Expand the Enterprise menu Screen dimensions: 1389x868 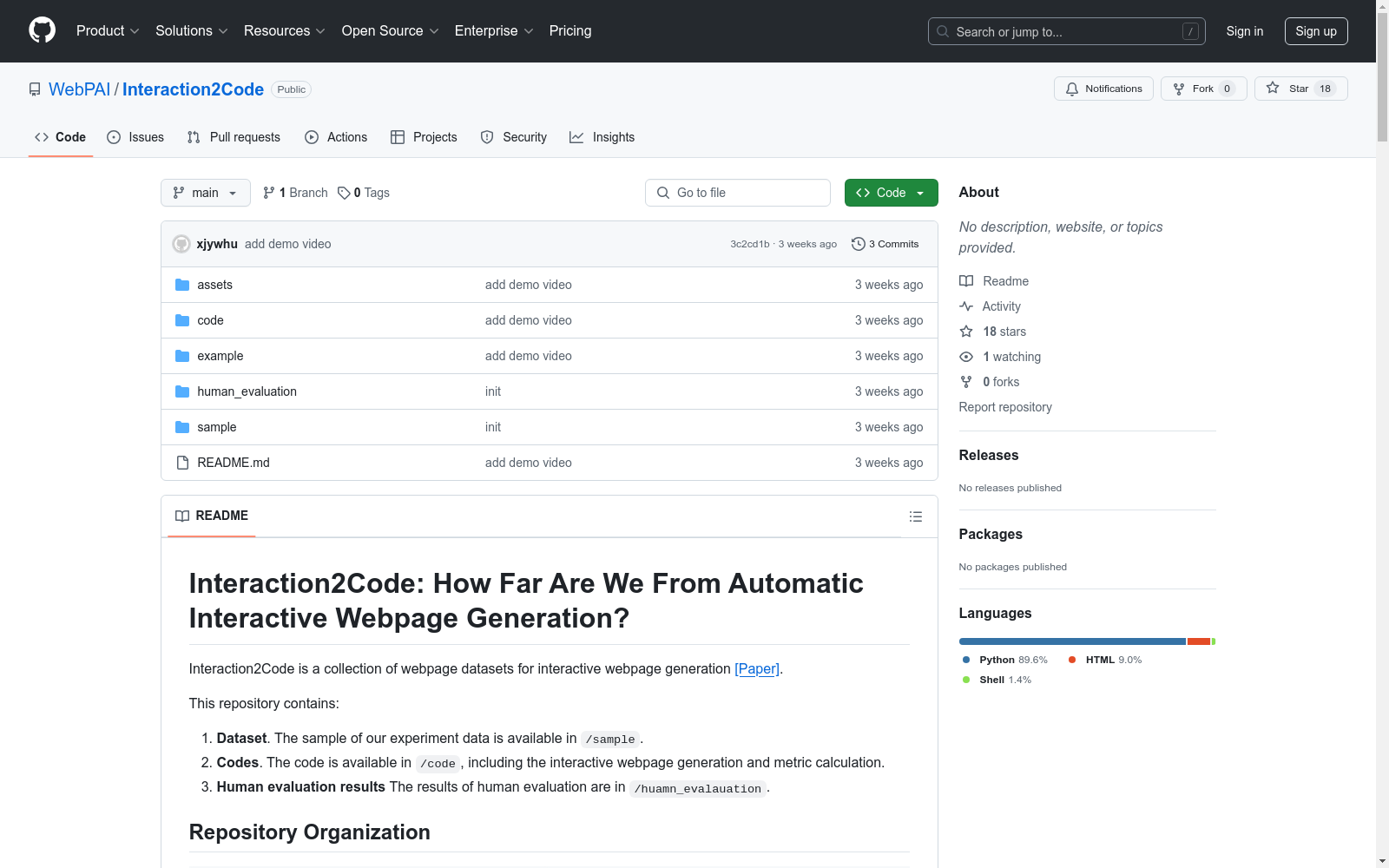[x=494, y=31]
